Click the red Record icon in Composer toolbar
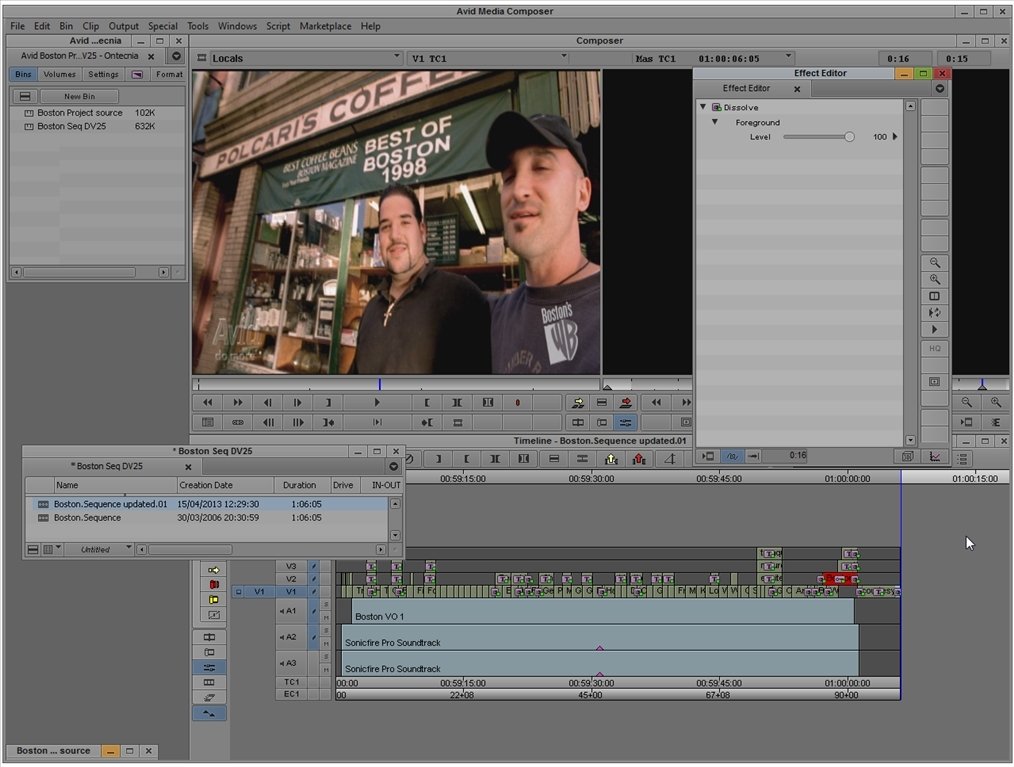 [x=517, y=402]
